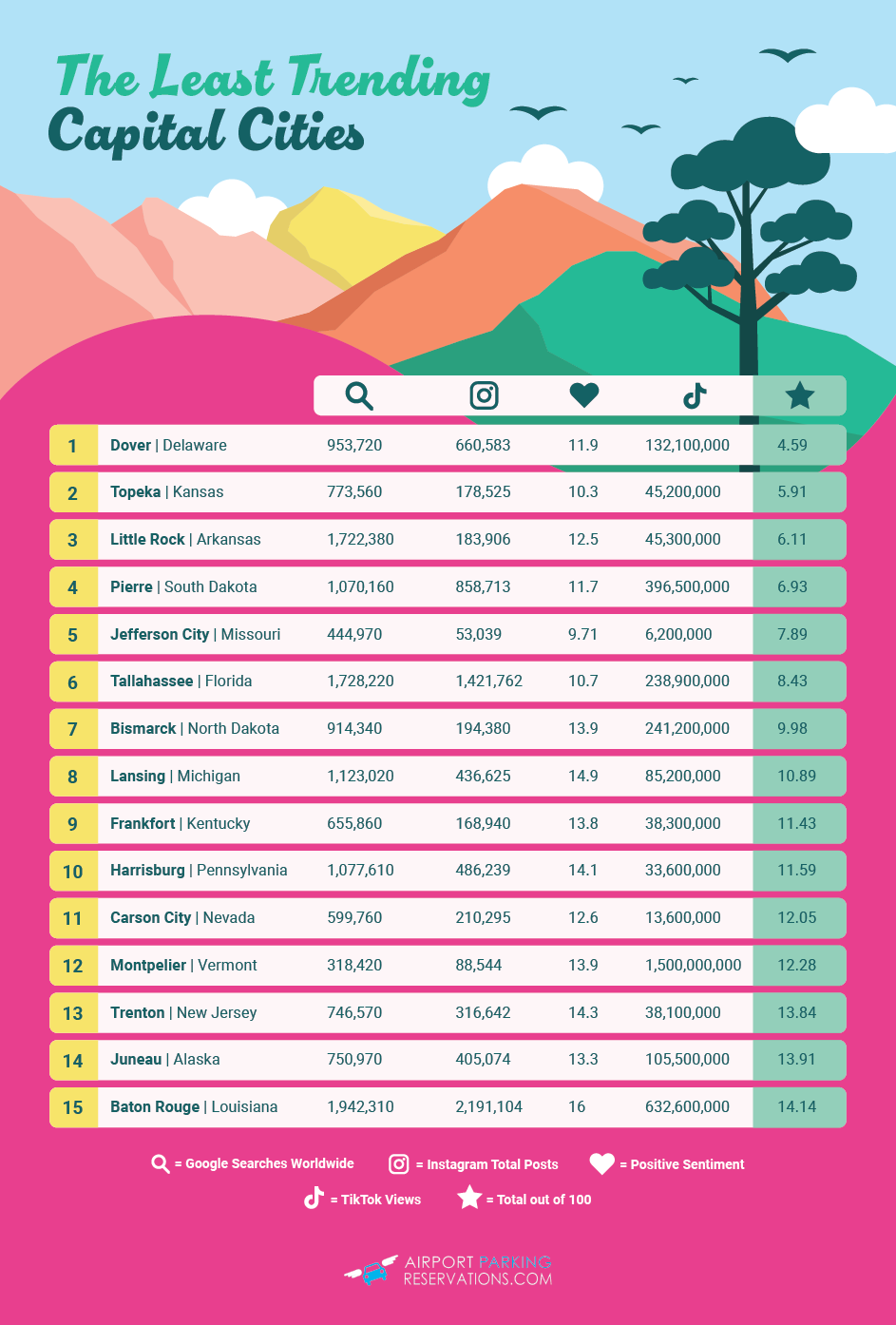896x1325 pixels.
Task: Click Baton Rouge | Louisiana city name
Action: [x=194, y=1106]
